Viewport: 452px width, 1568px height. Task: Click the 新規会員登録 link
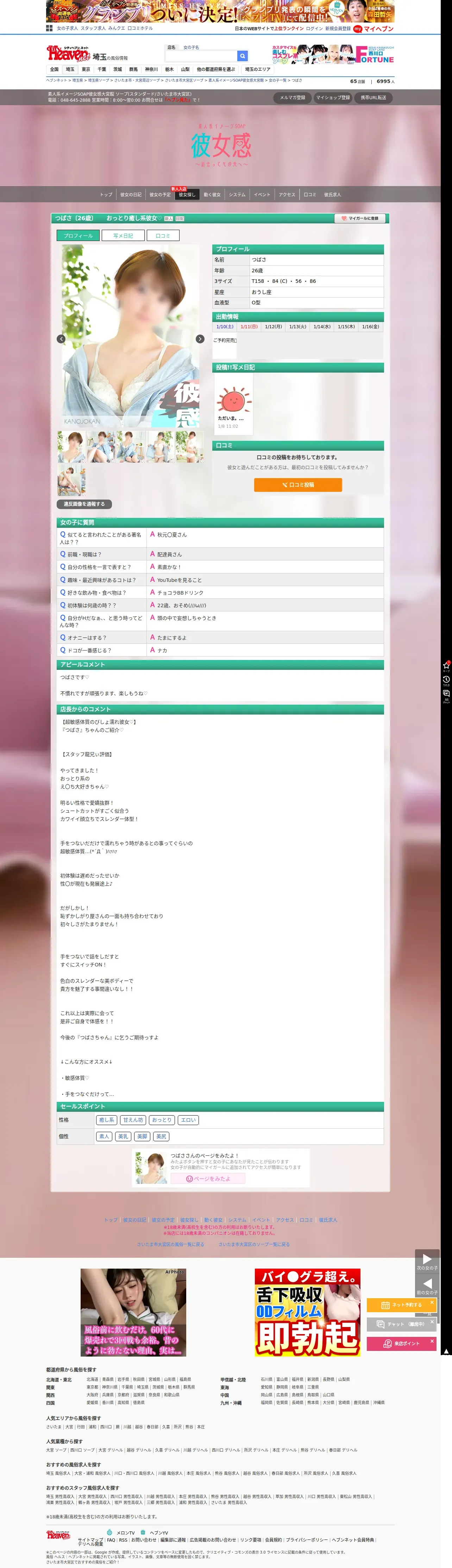[x=338, y=28]
